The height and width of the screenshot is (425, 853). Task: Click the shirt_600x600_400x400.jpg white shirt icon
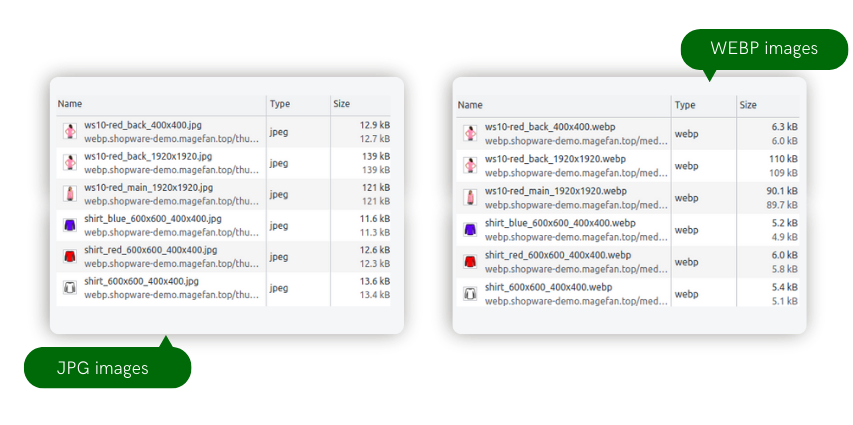[70, 288]
